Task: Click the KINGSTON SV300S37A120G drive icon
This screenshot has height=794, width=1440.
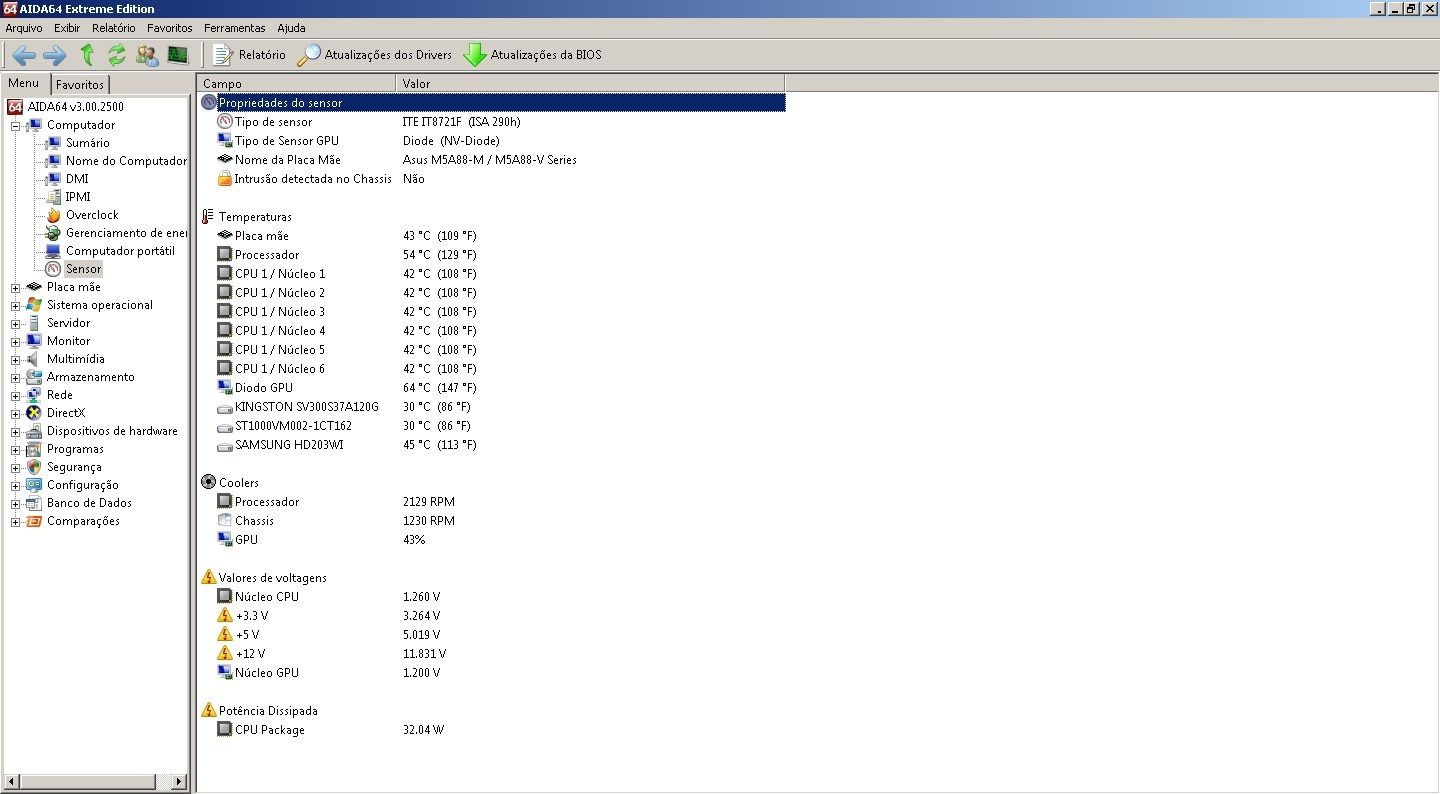Action: [x=225, y=407]
